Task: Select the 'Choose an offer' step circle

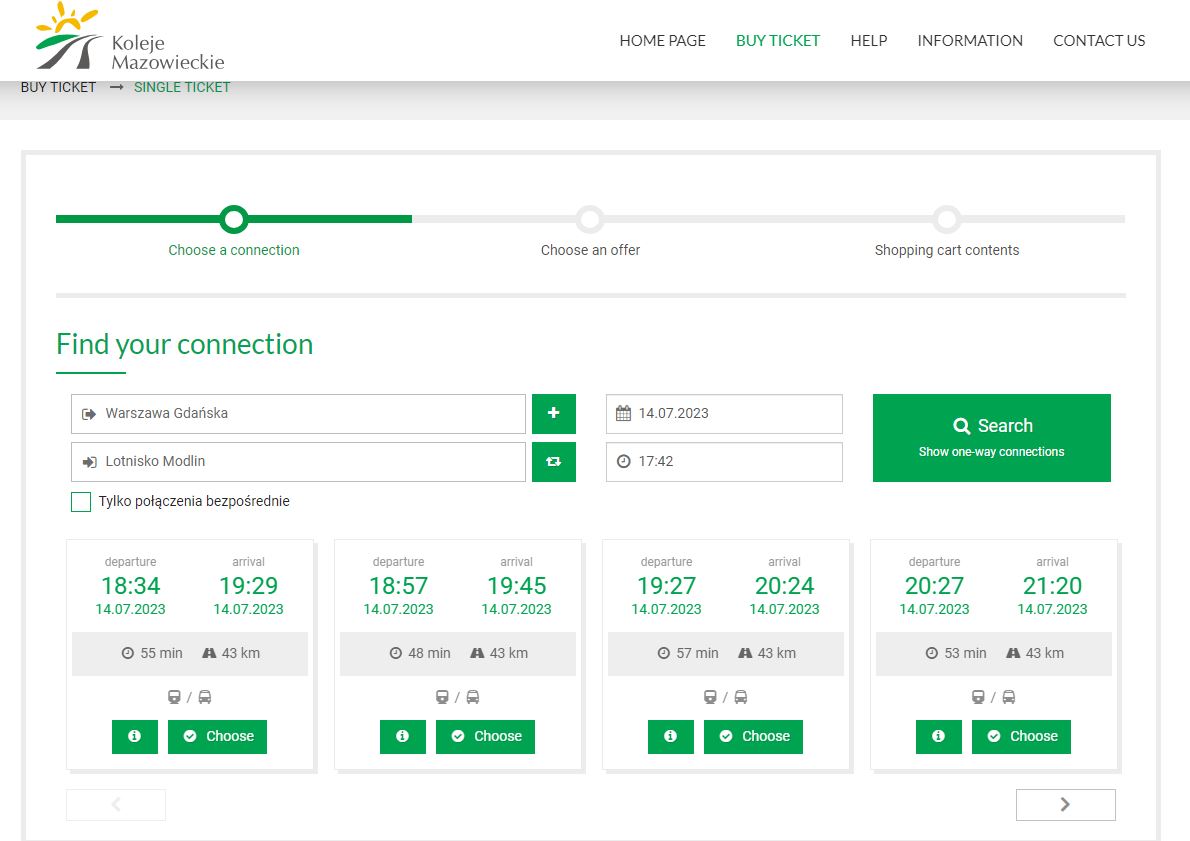Action: (x=590, y=219)
